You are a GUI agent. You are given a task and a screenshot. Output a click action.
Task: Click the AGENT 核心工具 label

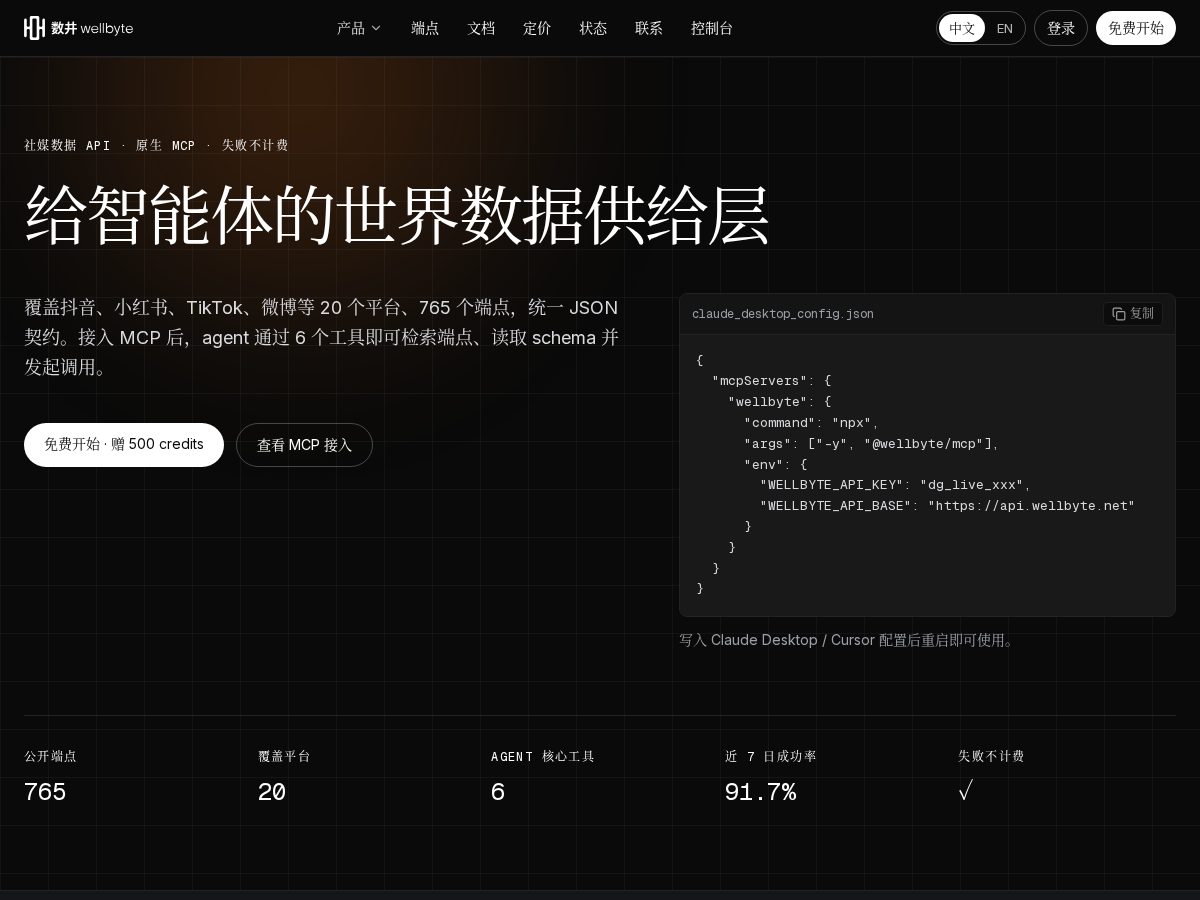tap(543, 756)
